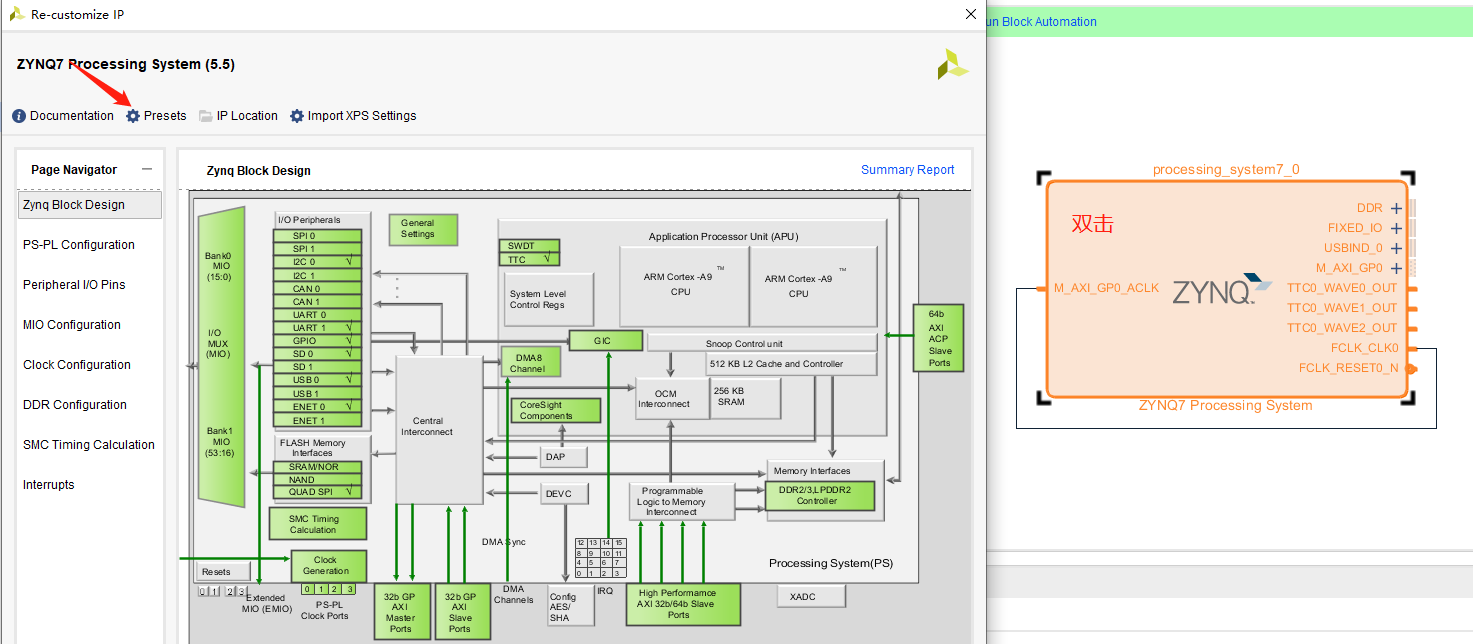Select the processing_system7_0 ZYNQ block
This screenshot has width=1473, height=644.
[x=1225, y=290]
